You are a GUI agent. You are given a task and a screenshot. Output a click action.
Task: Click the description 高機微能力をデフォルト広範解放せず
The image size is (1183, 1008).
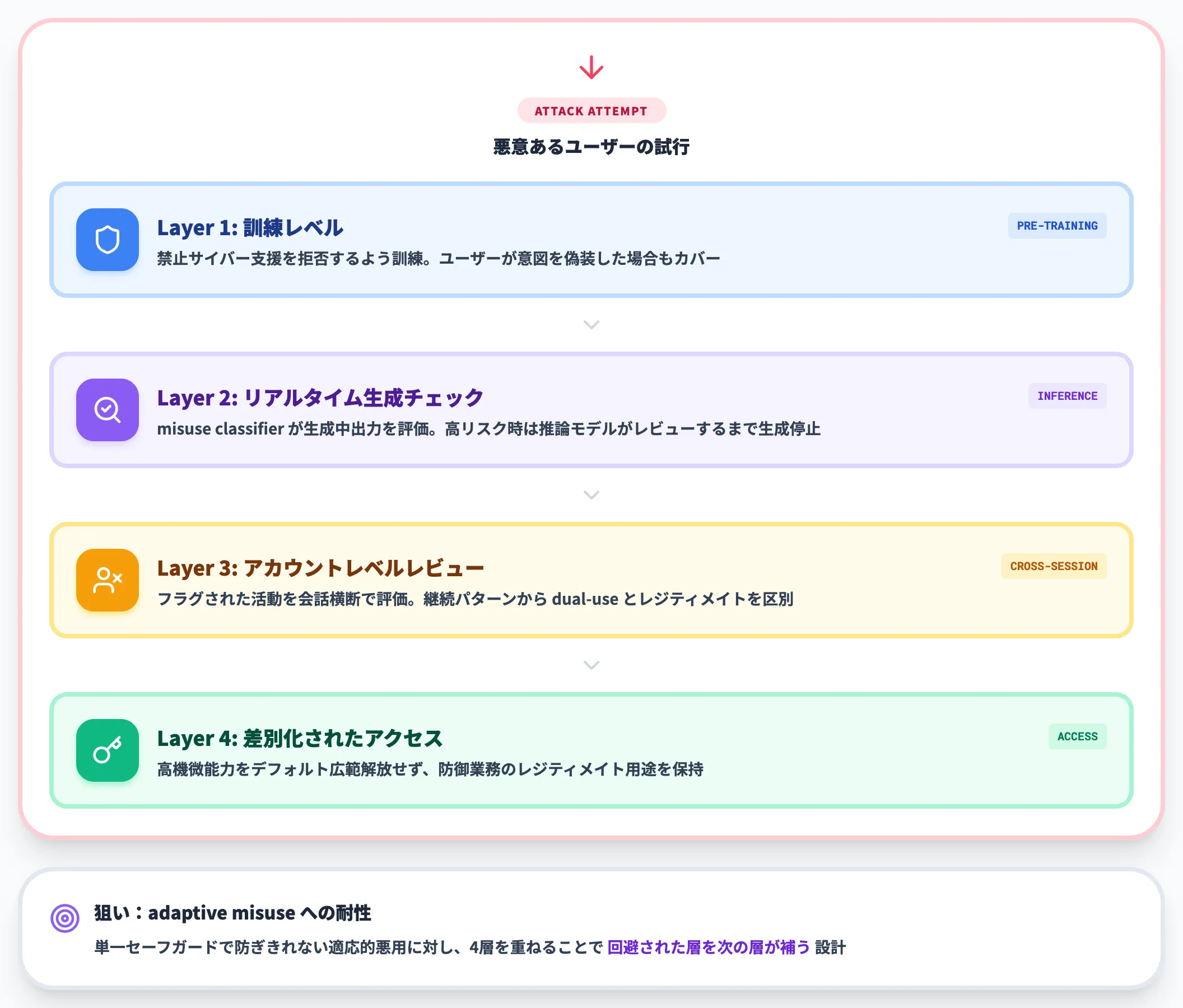430,769
